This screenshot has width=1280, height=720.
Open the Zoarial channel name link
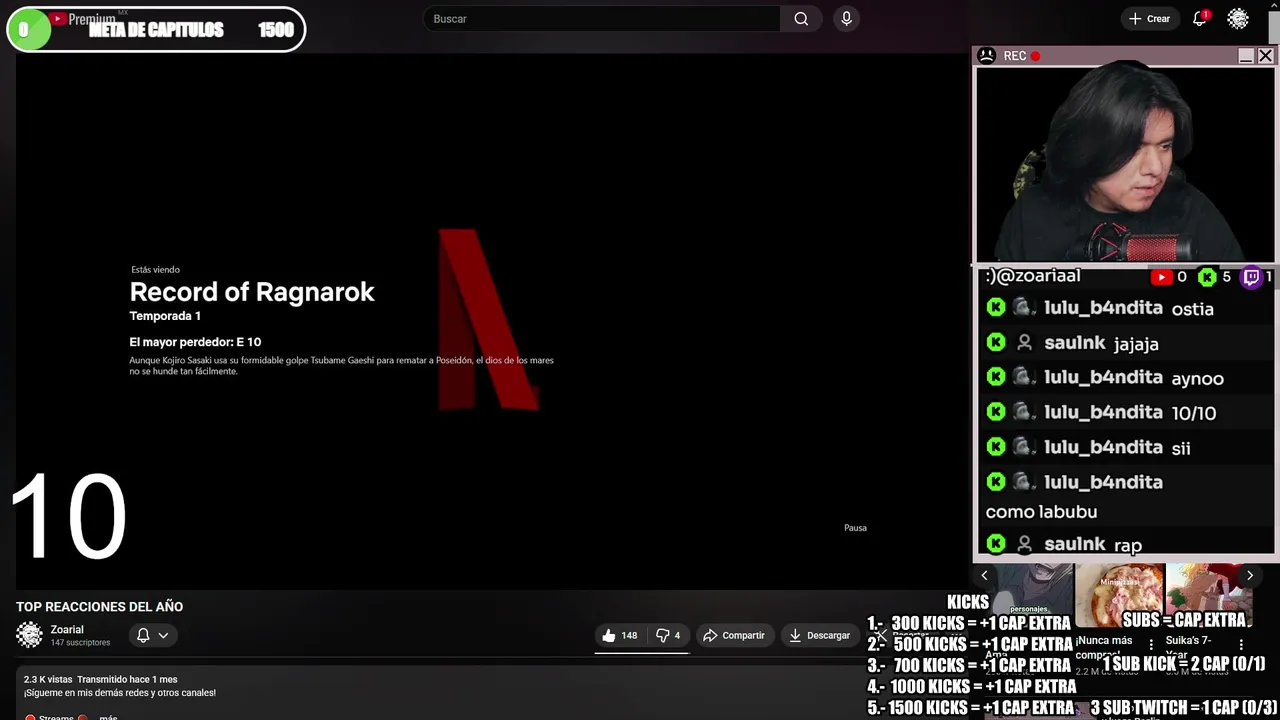pyautogui.click(x=67, y=630)
